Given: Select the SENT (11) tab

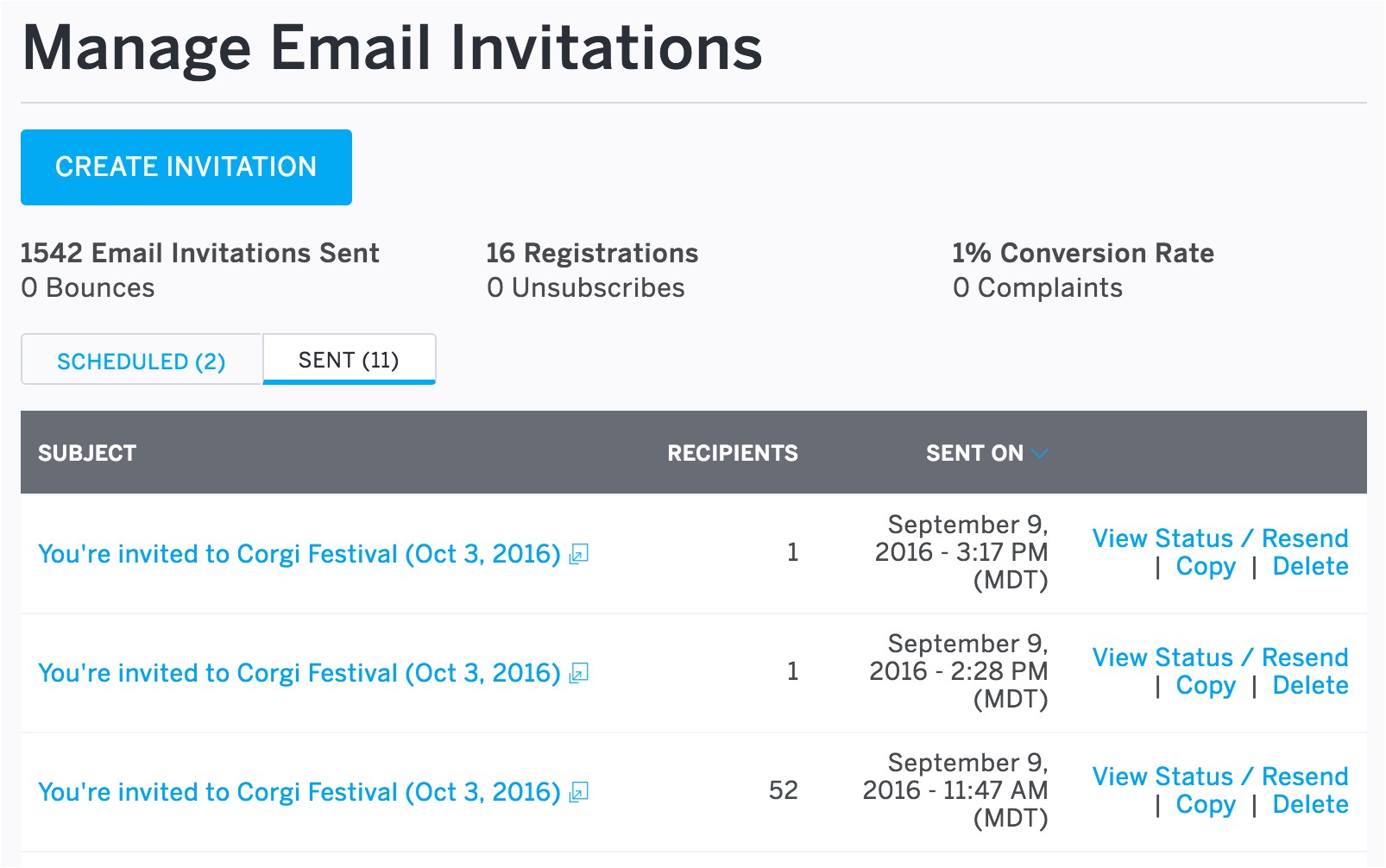Looking at the screenshot, I should [x=348, y=360].
